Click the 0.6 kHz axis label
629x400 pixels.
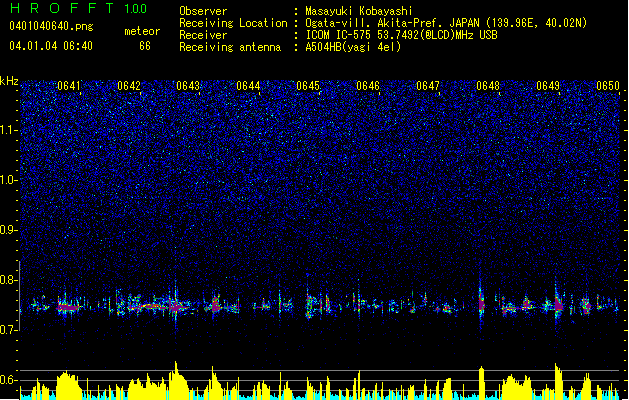pos(9,380)
